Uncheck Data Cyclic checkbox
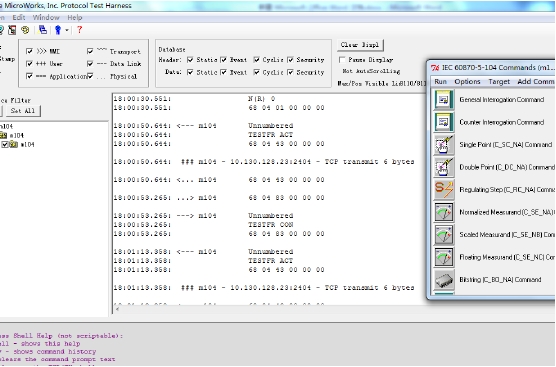 [x=257, y=72]
